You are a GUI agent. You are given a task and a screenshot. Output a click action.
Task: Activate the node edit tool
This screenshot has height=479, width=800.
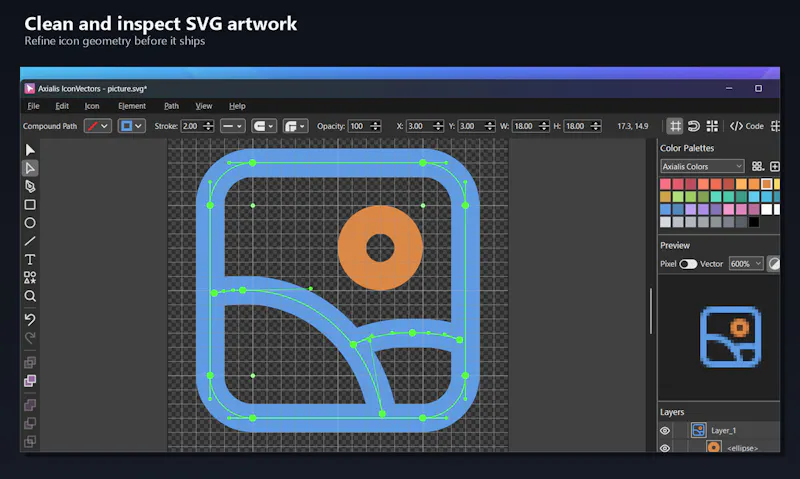[x=30, y=168]
